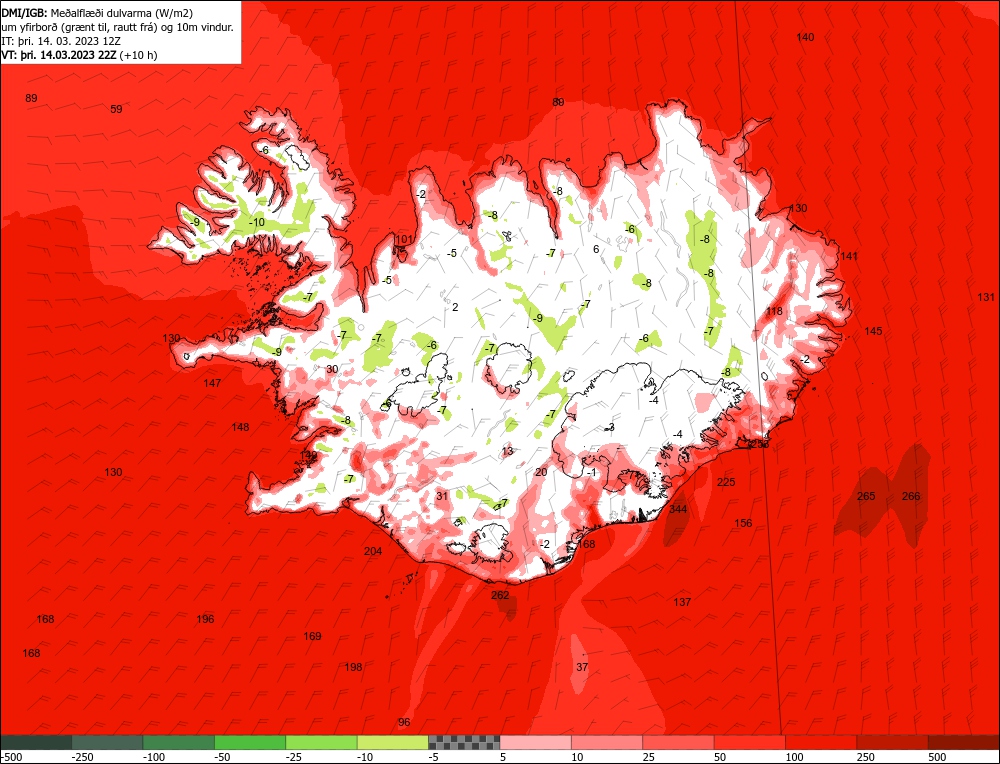
Task: Click the '137' value in the southeast ocean
Action: coord(682,602)
